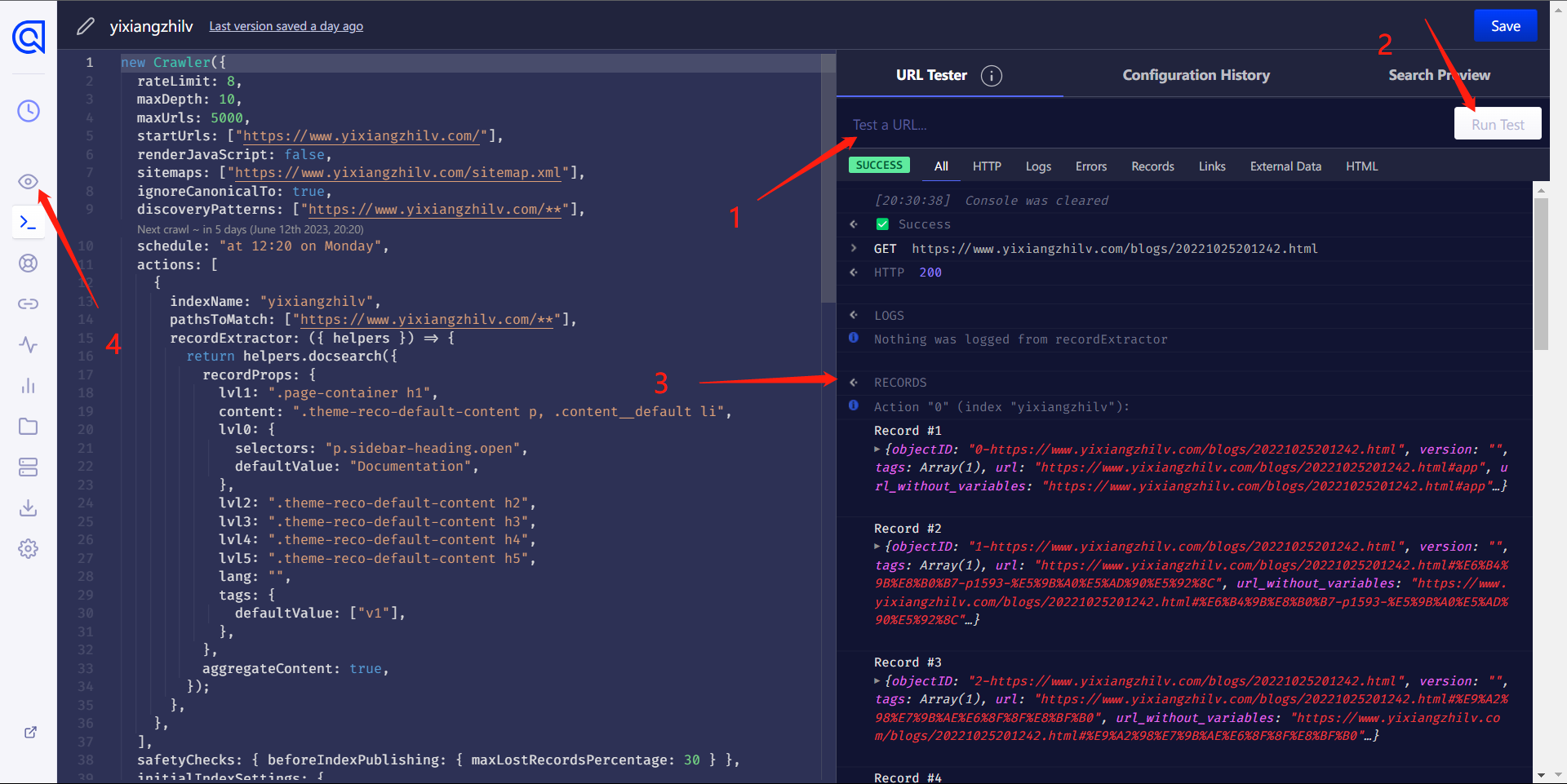Viewport: 1567px width, 784px height.
Task: Open the link icon in sidebar
Action: coord(29,303)
